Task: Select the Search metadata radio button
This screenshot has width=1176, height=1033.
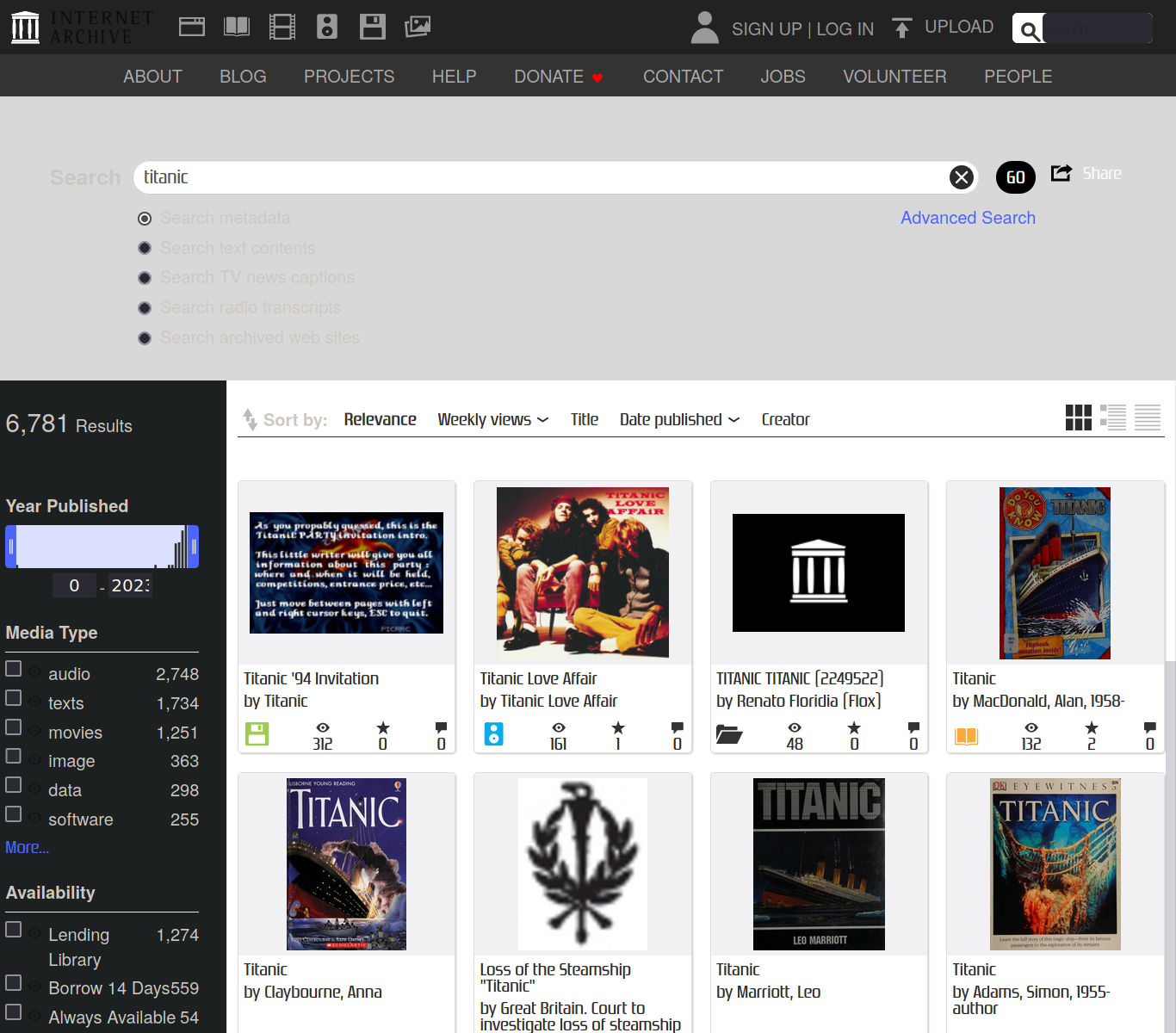Action: tap(145, 219)
